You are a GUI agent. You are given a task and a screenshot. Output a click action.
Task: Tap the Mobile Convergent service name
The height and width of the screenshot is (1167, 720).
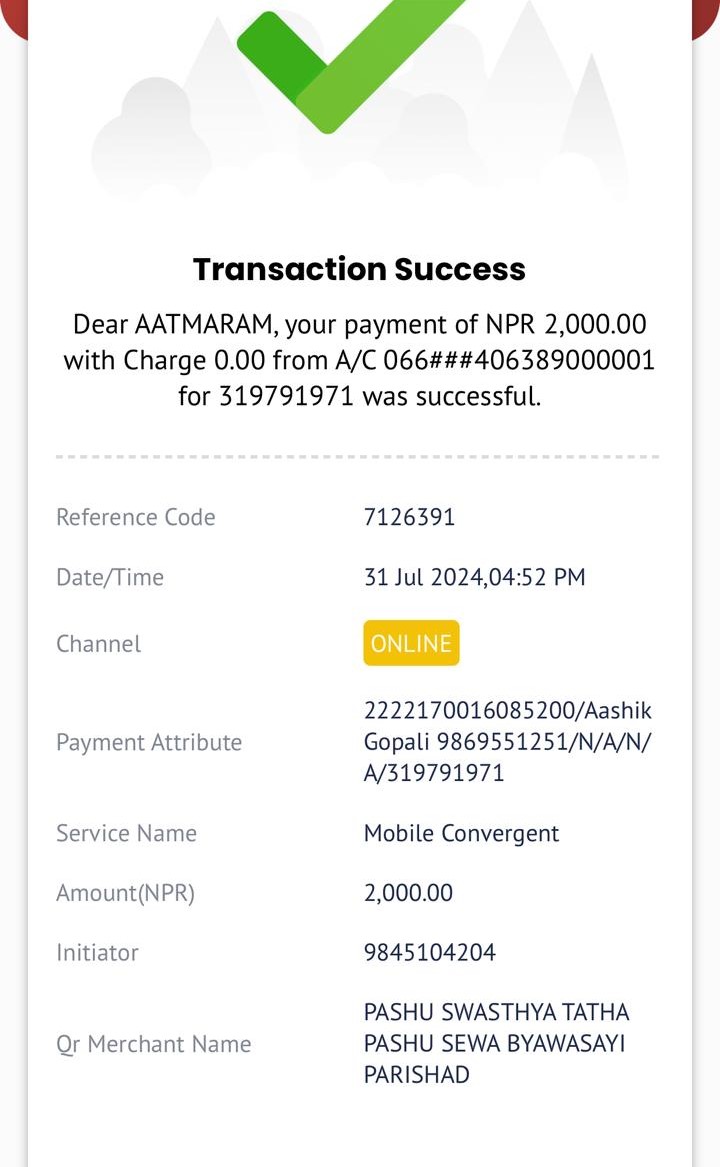pyautogui.click(x=461, y=834)
